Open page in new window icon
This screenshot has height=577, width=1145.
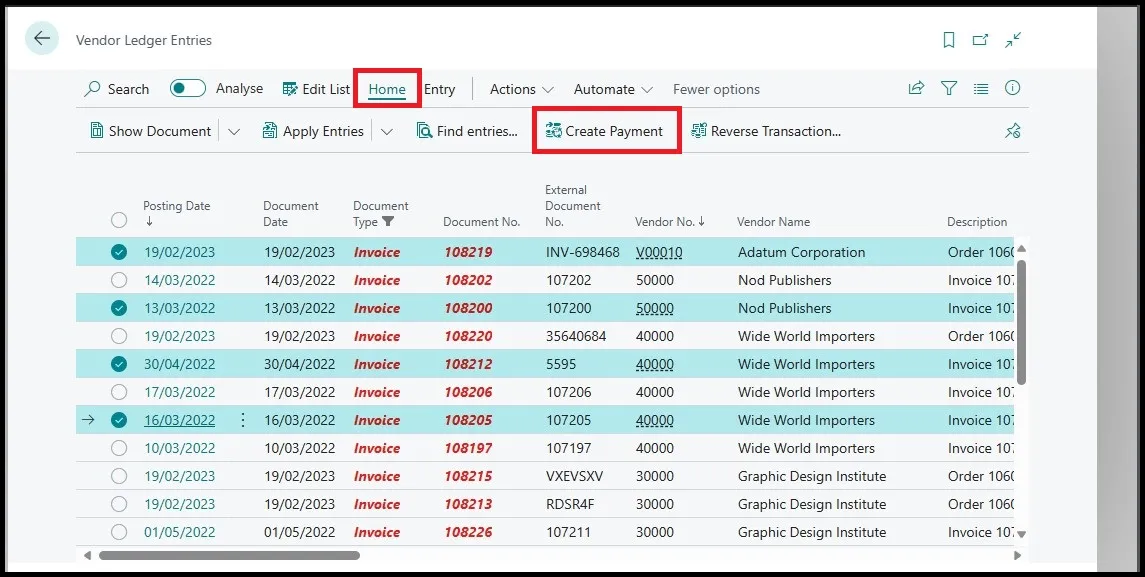point(981,40)
